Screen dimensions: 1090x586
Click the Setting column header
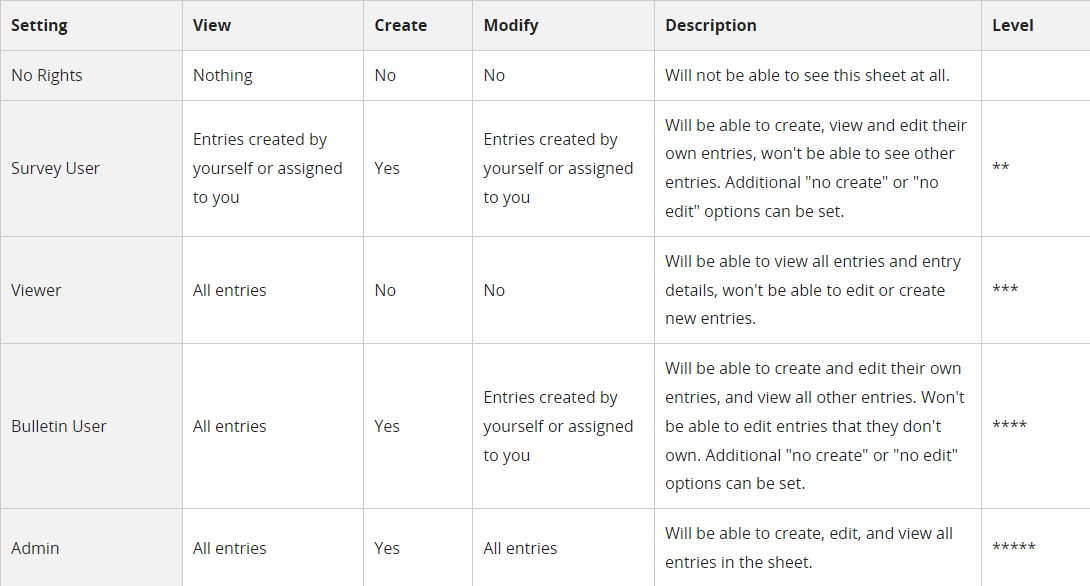tap(91, 26)
